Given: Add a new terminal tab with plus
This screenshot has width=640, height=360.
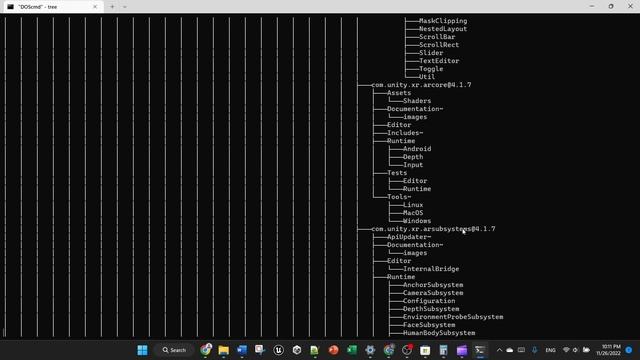Looking at the screenshot, I should tap(112, 7).
